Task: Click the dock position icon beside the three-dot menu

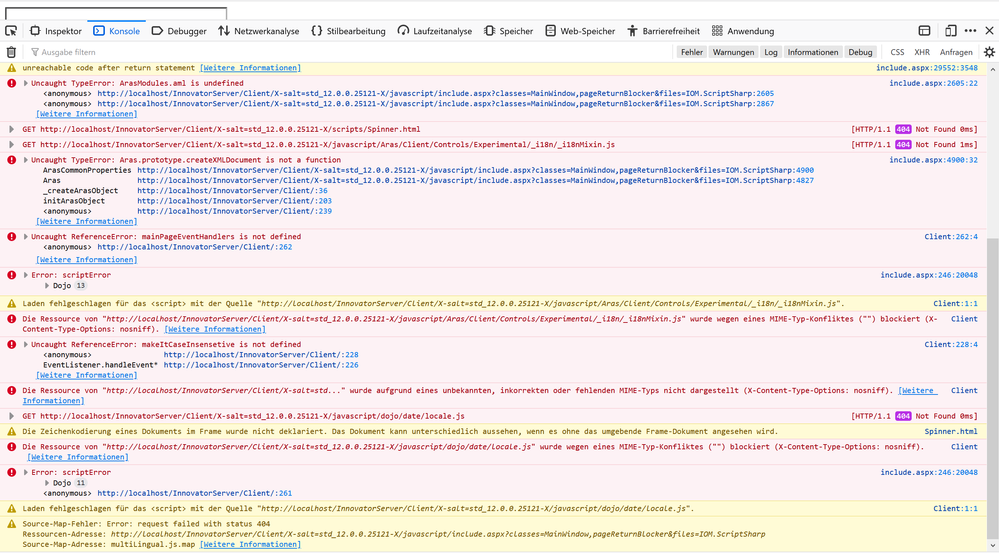Action: tap(924, 31)
